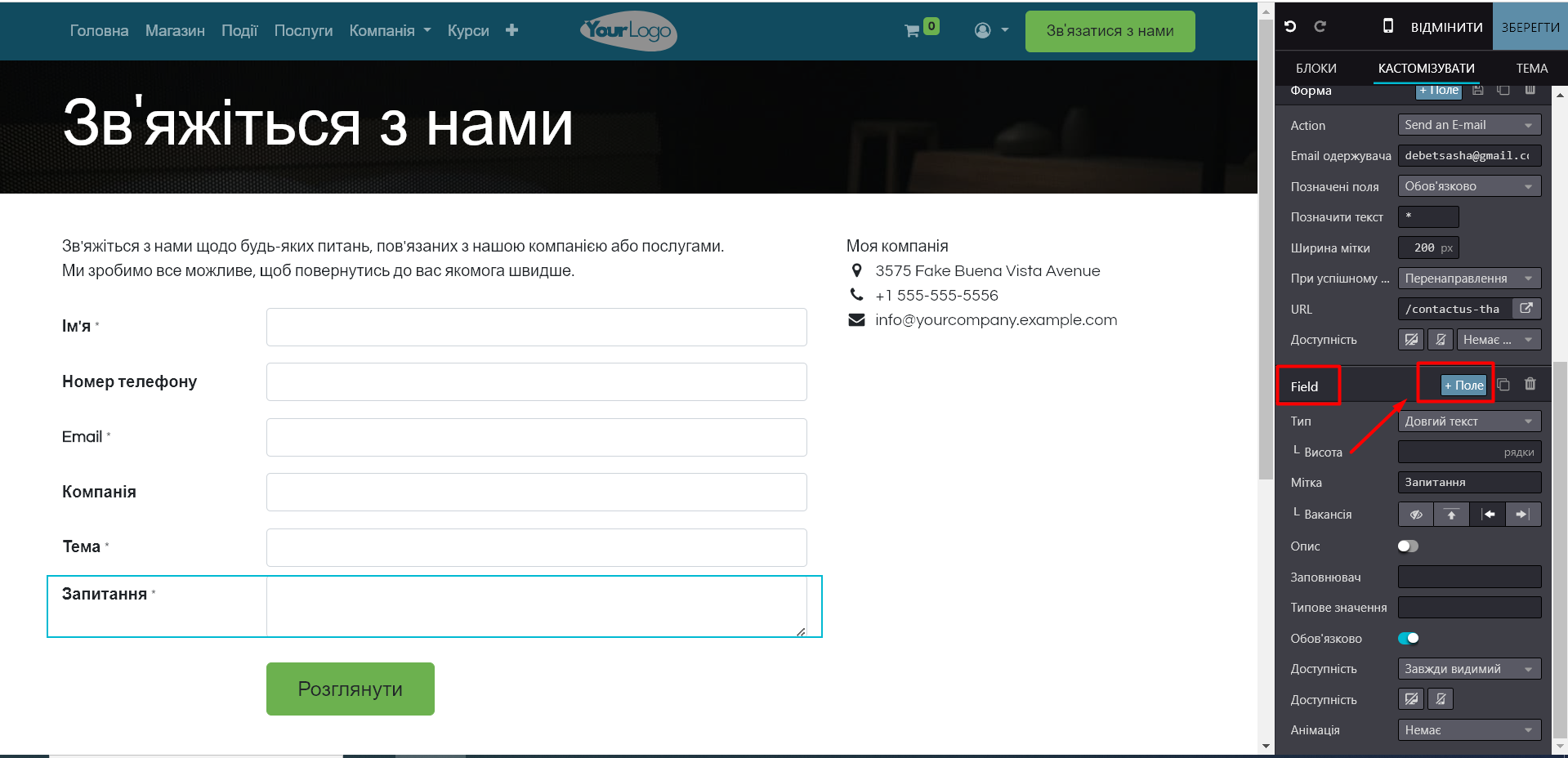This screenshot has width=1568, height=758.
Task: Open the shopping cart icon
Action: pyautogui.click(x=912, y=31)
